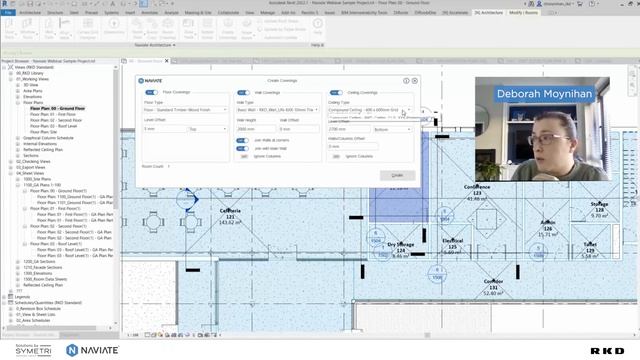Collapse the Floor Plans tree node
This screenshot has width=640, height=360.
pyautogui.click(x=18, y=103)
